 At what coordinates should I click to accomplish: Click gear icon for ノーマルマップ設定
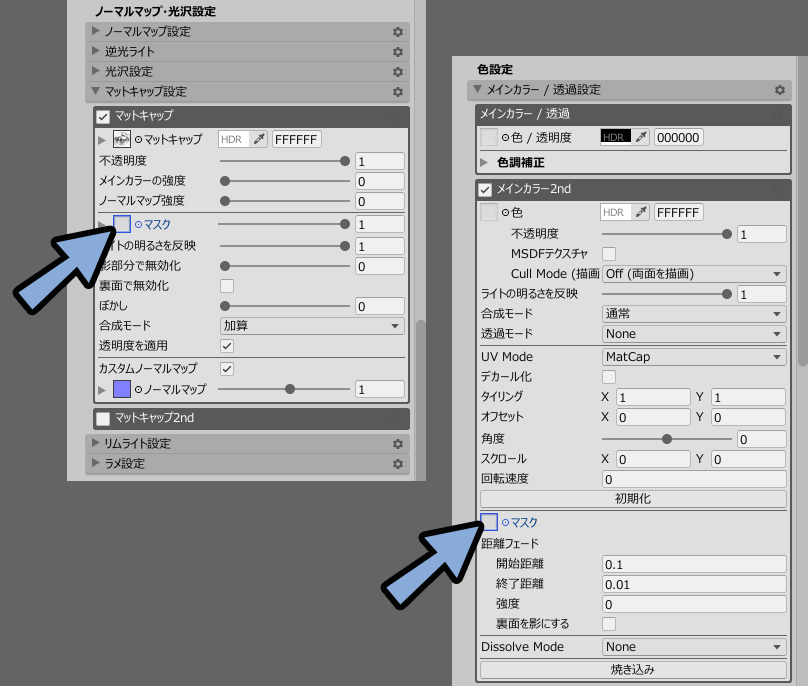(397, 32)
